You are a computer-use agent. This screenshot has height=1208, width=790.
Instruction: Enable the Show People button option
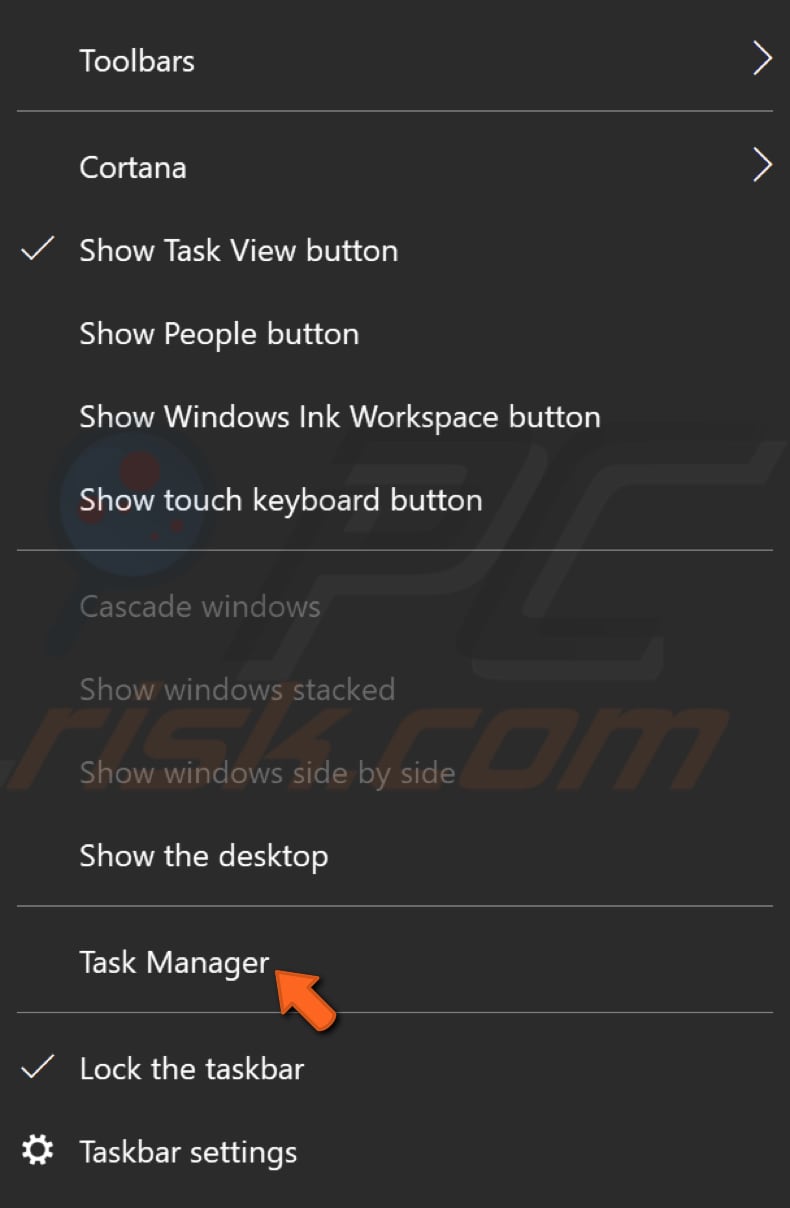tap(219, 334)
